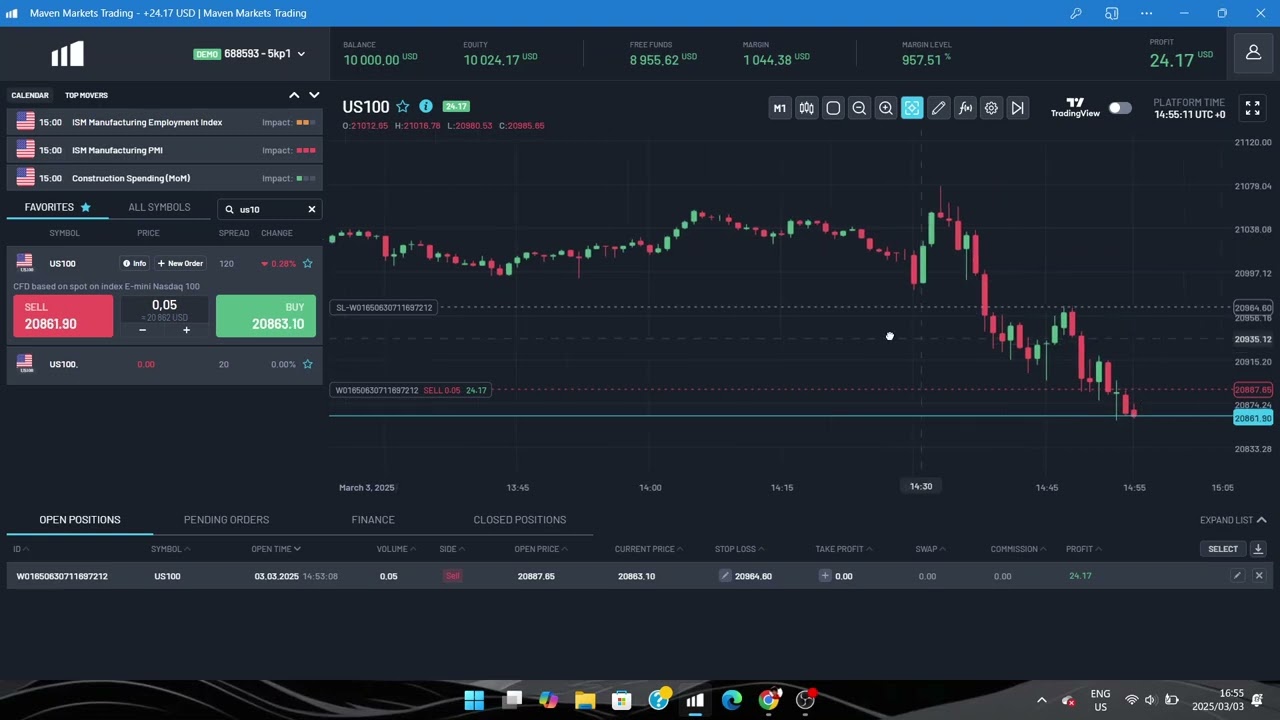Image resolution: width=1280 pixels, height=720 pixels.
Task: Download positions with export icon
Action: 1258,549
